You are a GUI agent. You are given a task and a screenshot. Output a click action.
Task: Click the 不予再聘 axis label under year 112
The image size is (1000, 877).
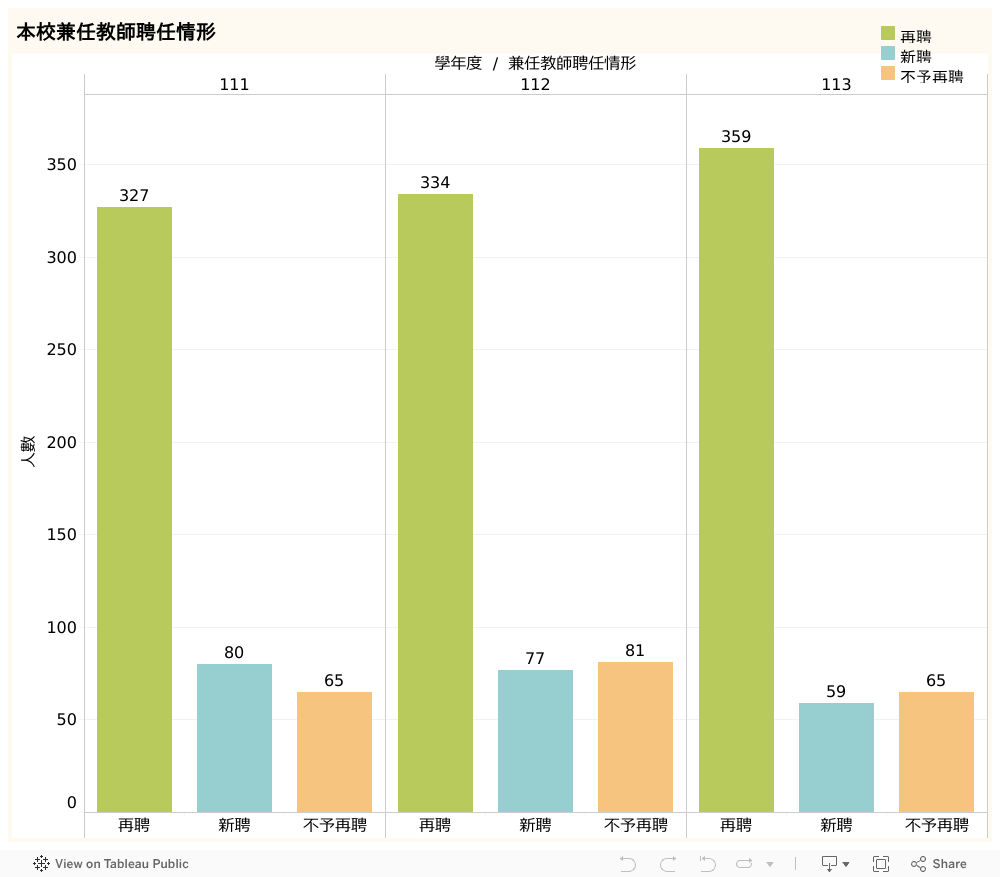click(x=636, y=825)
